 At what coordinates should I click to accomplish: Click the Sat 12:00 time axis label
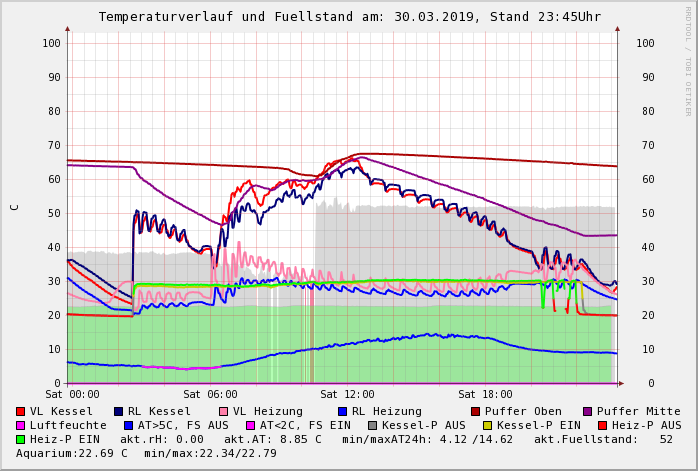[x=347, y=394]
